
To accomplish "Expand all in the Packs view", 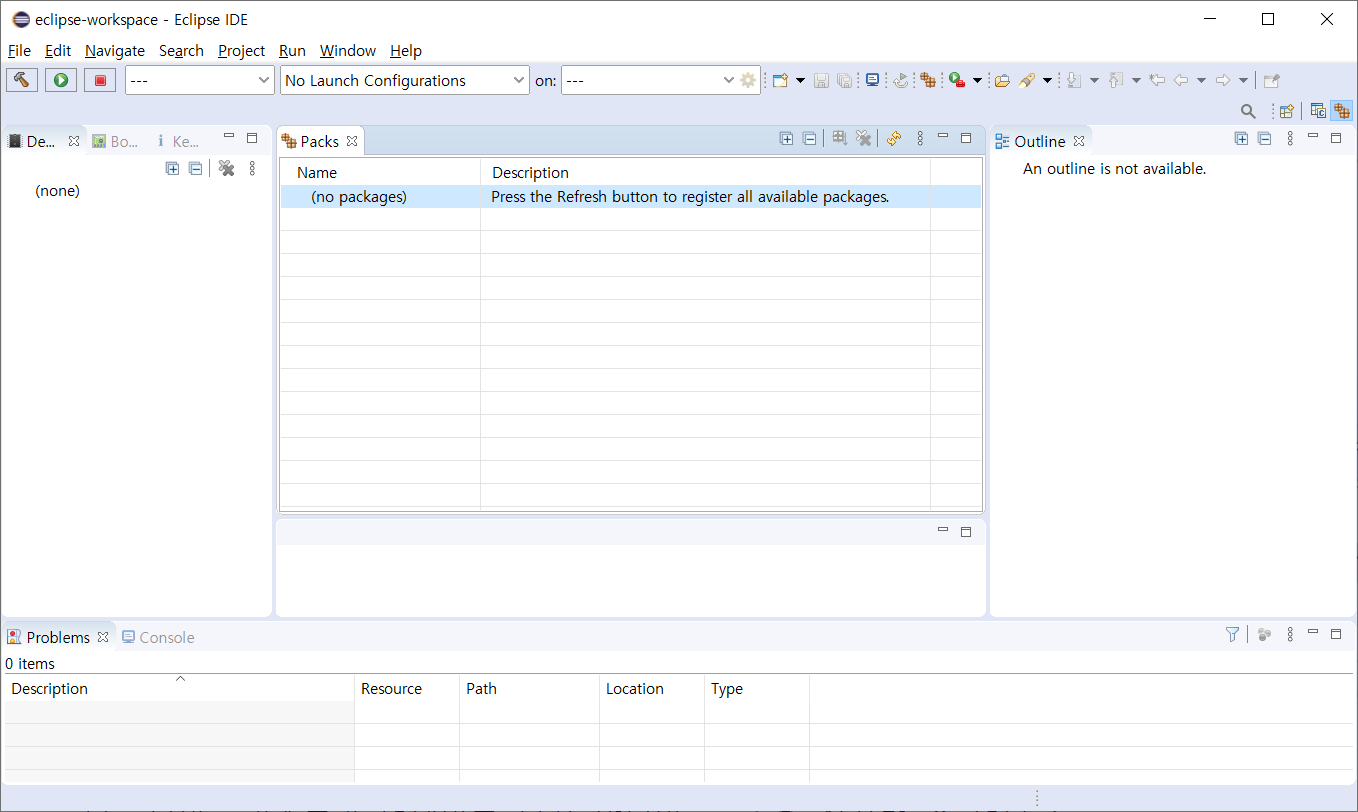I will (786, 139).
